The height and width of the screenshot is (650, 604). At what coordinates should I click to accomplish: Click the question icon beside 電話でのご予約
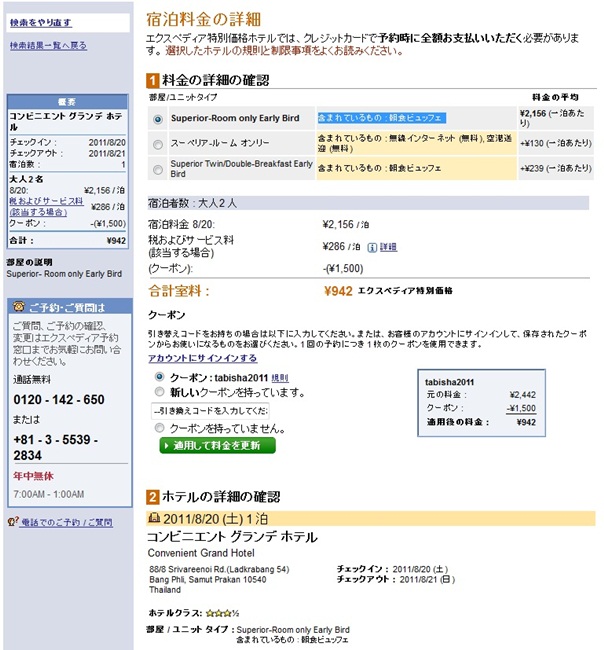12,521
